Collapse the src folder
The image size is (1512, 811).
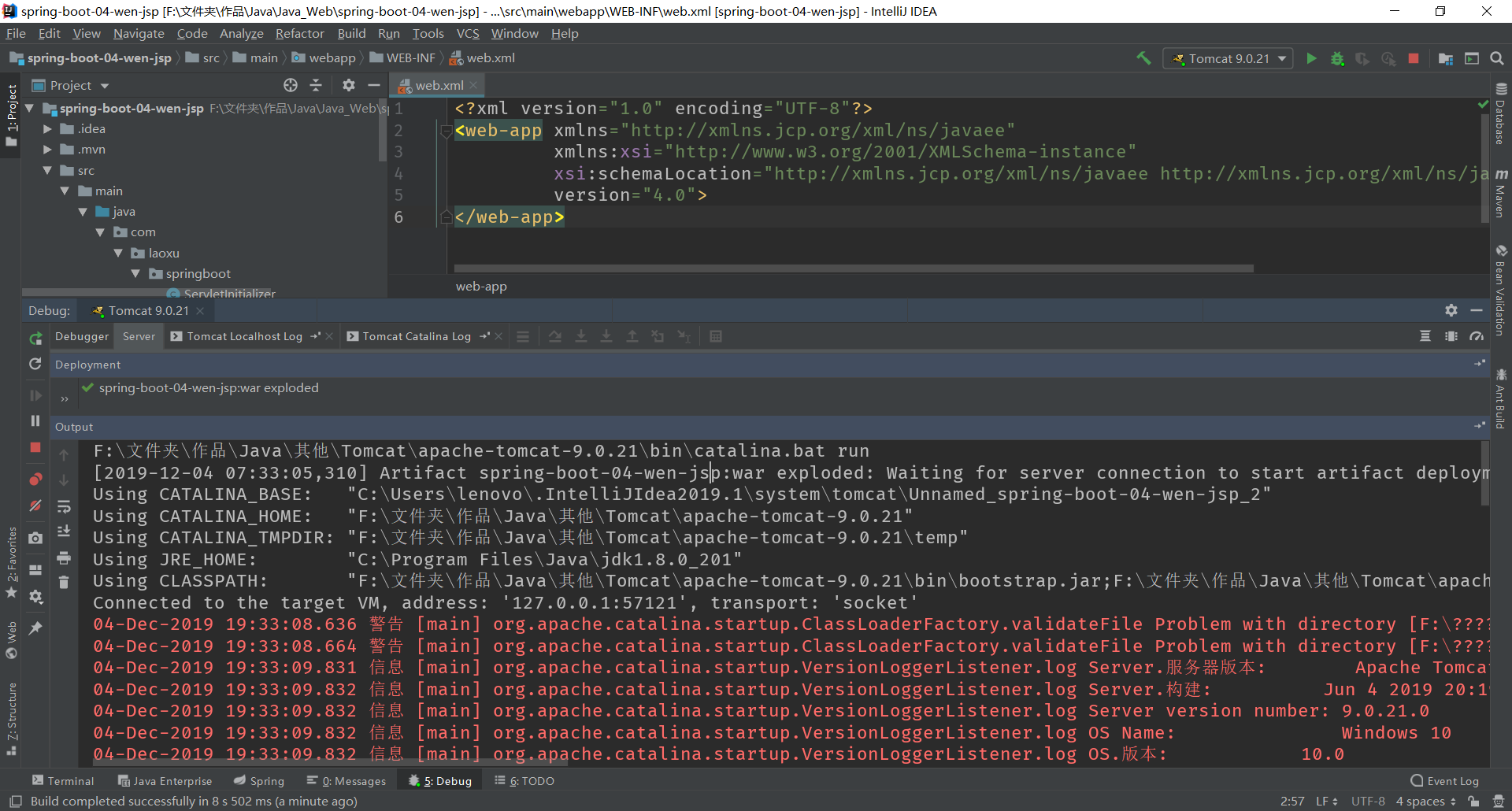click(47, 170)
